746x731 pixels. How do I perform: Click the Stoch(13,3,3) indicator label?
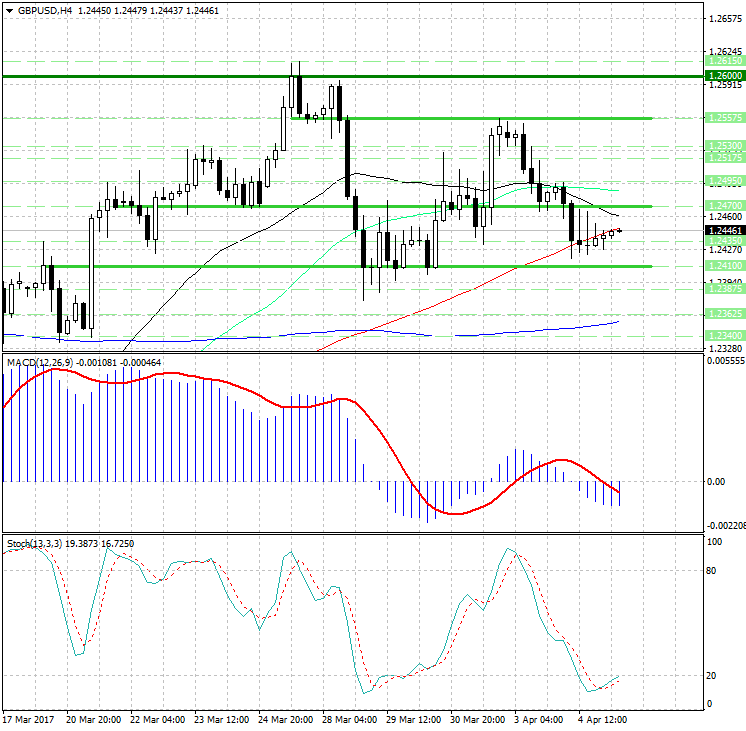[x=35, y=543]
